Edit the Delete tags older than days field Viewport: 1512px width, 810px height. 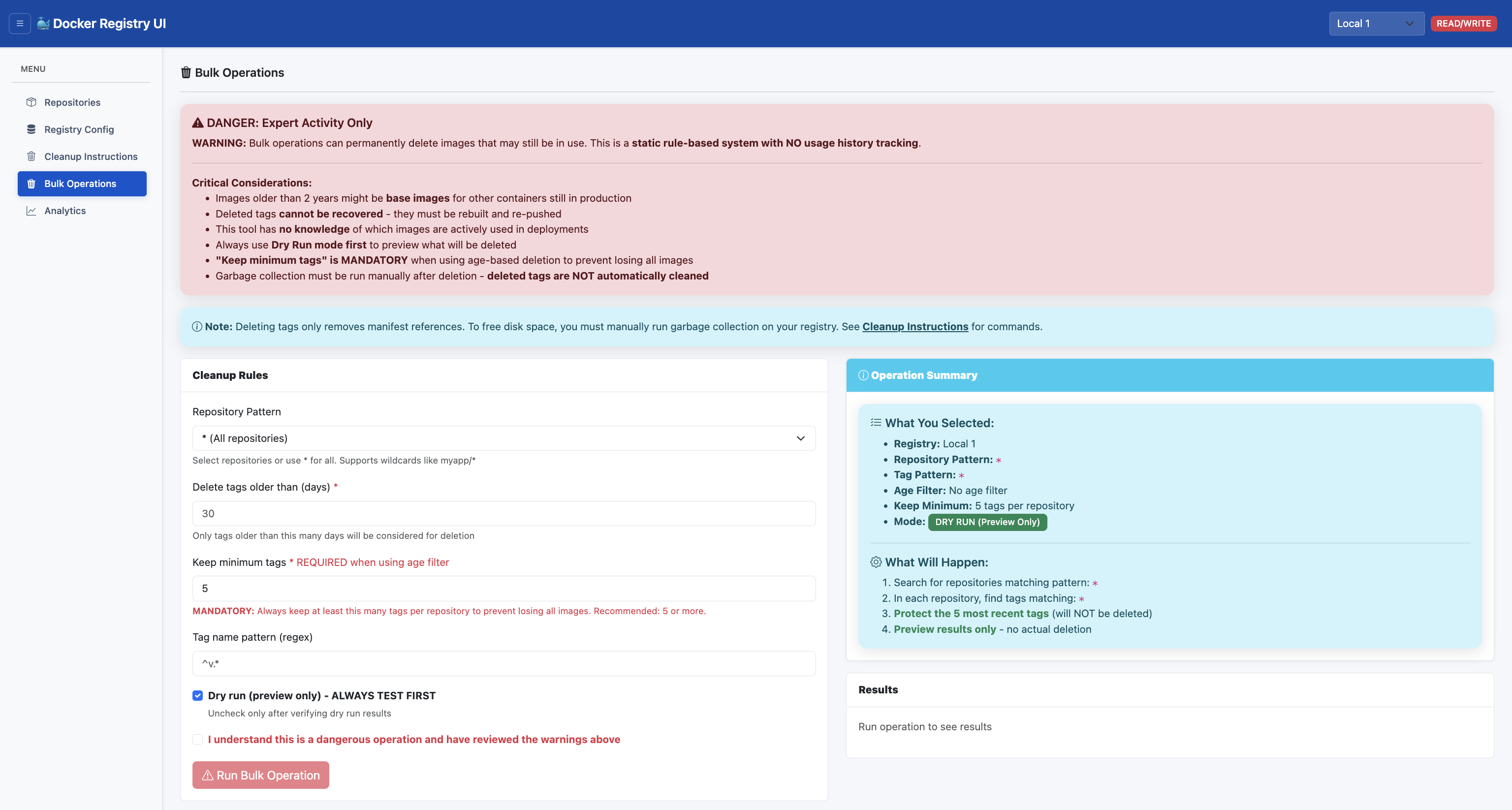click(x=504, y=513)
